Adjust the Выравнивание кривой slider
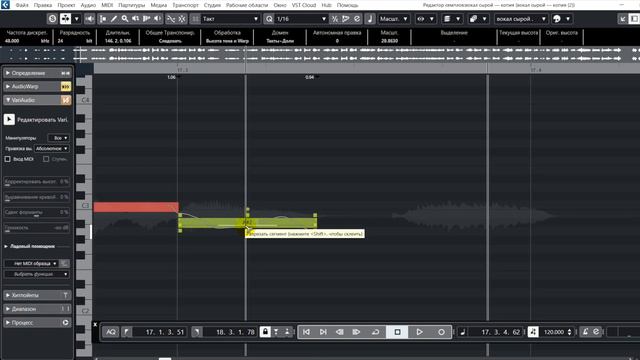This screenshot has height=360, width=640. [37, 198]
